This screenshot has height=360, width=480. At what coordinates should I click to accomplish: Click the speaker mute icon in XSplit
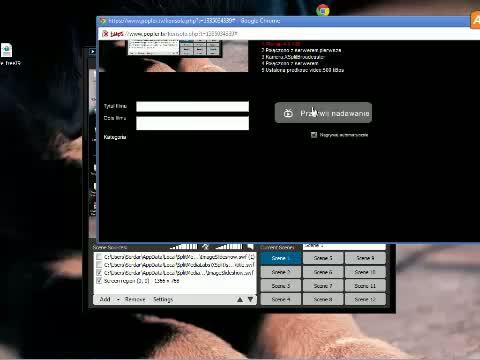(x=250, y=247)
